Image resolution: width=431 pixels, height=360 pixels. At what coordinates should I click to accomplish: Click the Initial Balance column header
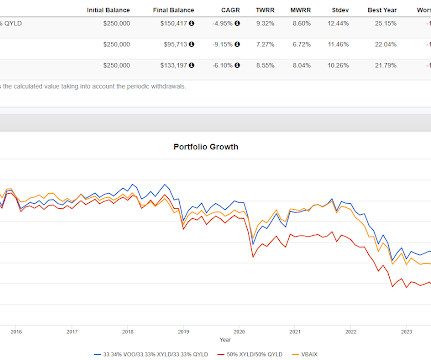pyautogui.click(x=108, y=10)
